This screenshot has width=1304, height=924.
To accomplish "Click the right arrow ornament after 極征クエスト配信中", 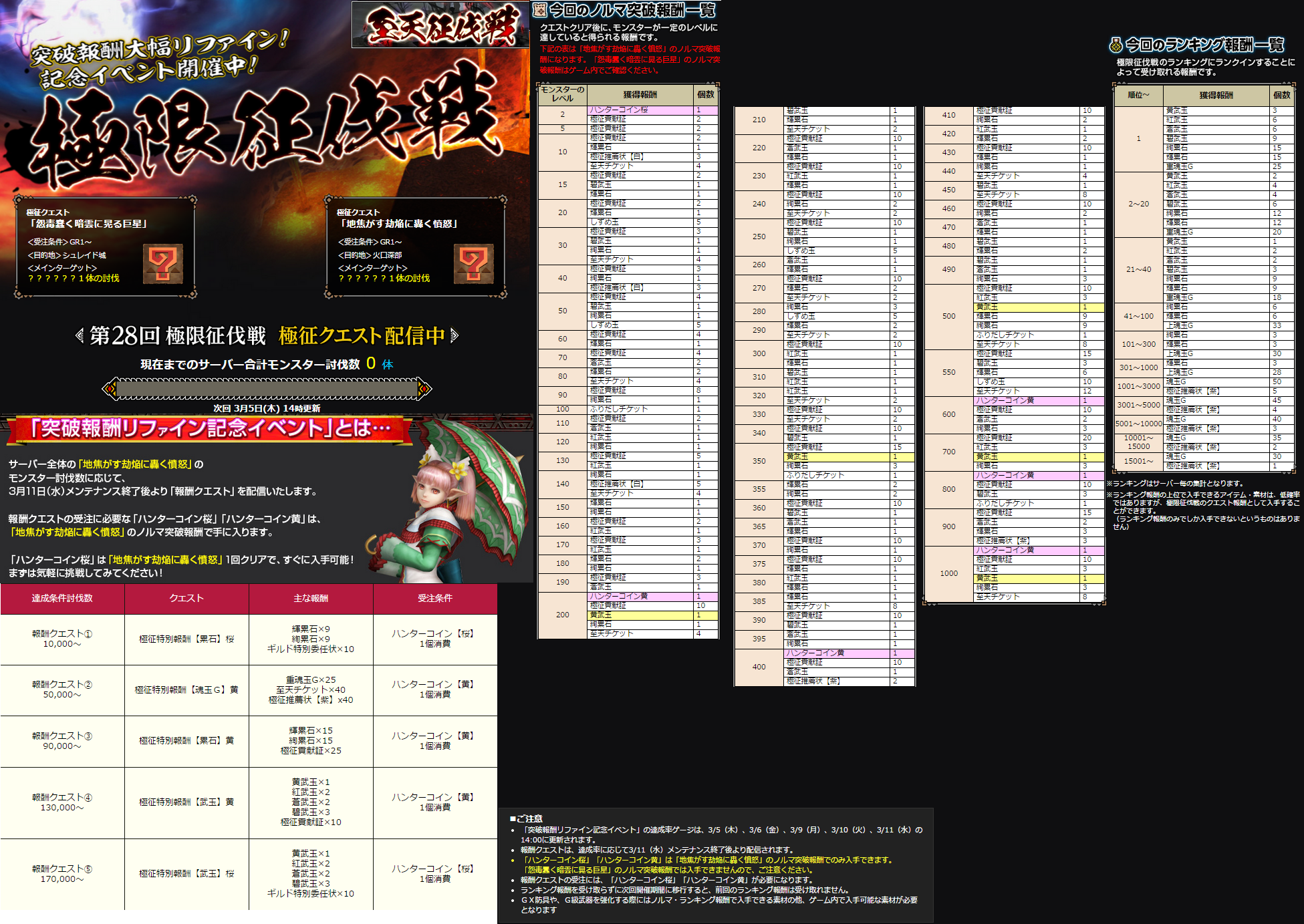I will [x=454, y=335].
